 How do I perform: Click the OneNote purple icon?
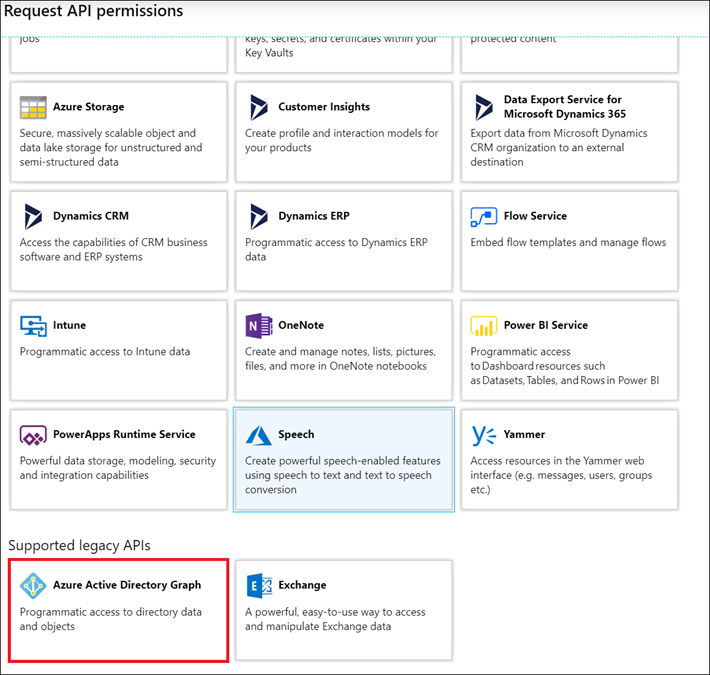click(x=259, y=326)
